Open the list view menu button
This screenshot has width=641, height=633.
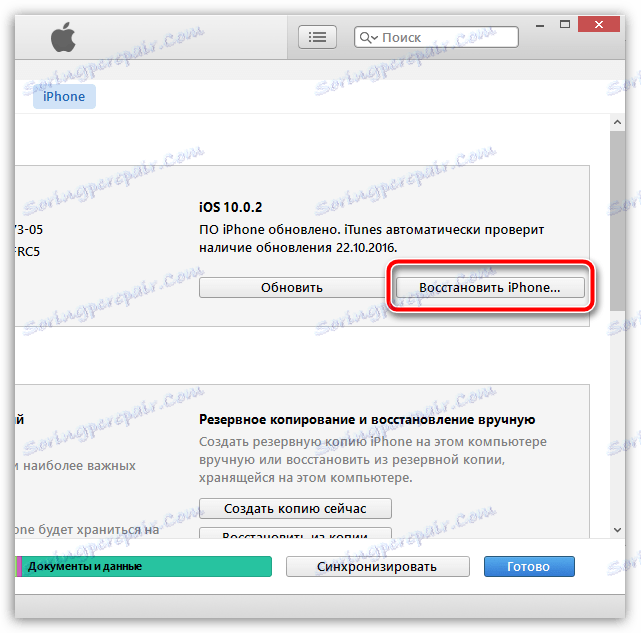point(317,37)
